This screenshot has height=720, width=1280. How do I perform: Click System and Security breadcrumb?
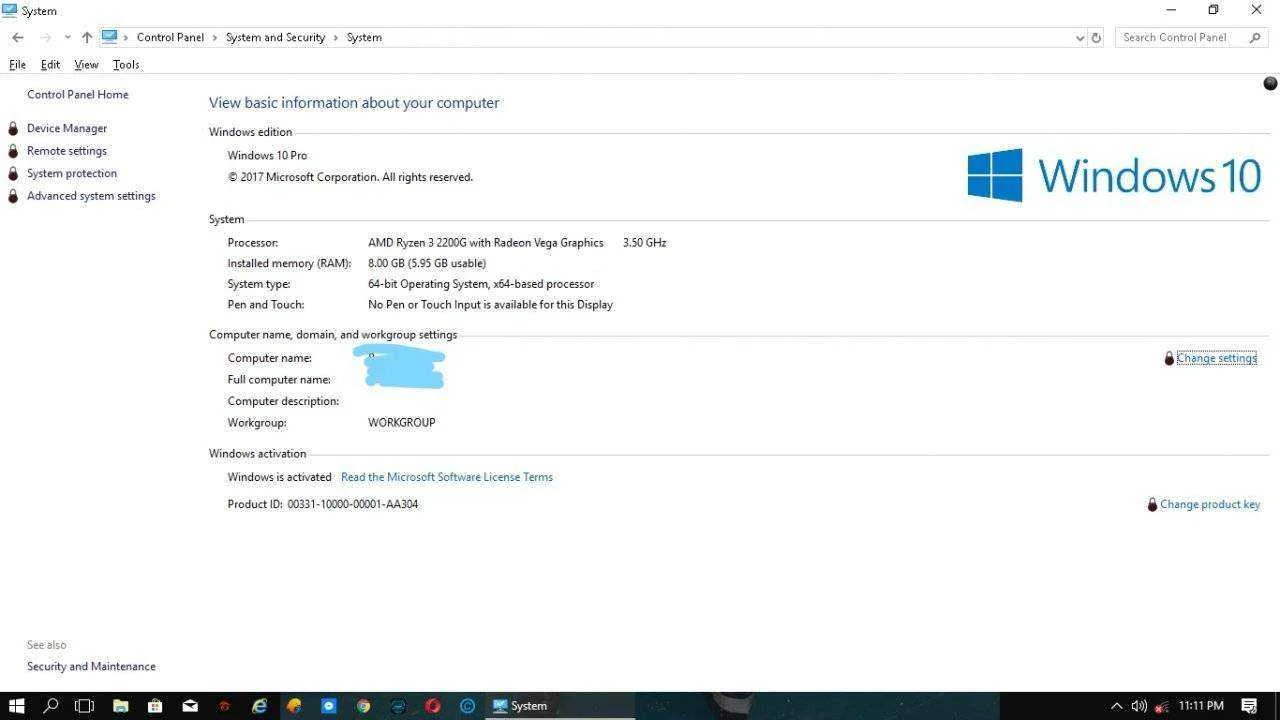coord(275,37)
